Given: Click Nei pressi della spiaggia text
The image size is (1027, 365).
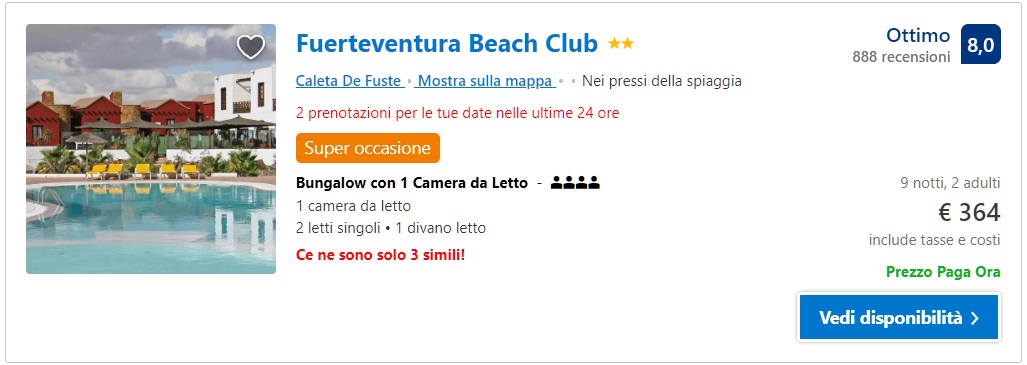Looking at the screenshot, I should pos(662,81).
